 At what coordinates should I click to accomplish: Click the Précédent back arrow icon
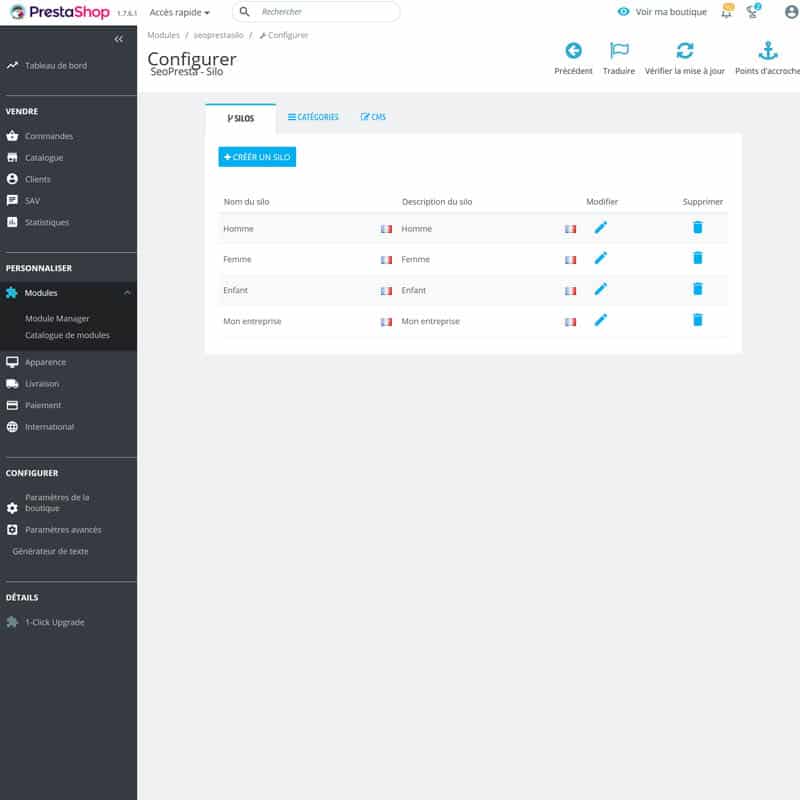click(573, 51)
